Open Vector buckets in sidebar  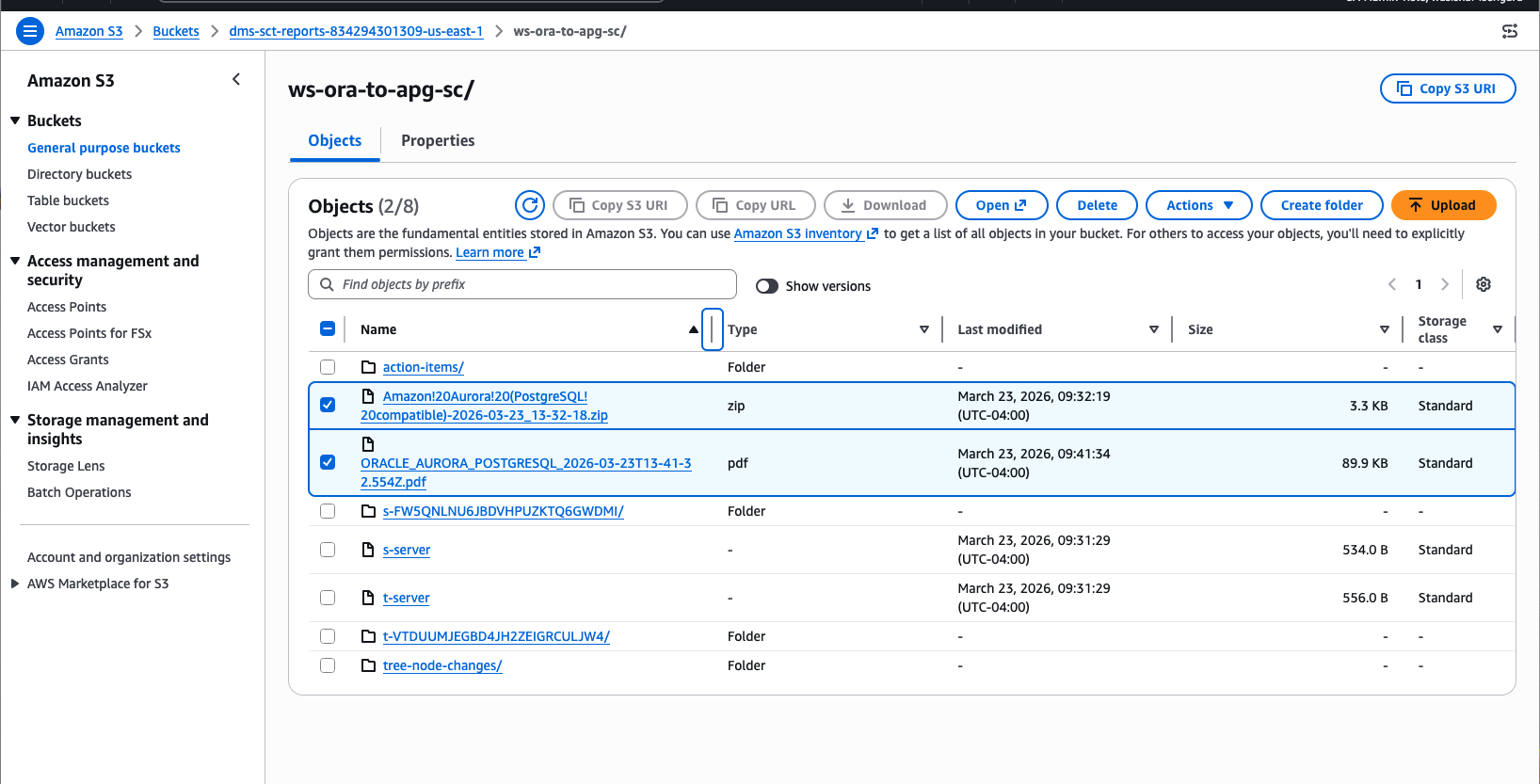71,227
